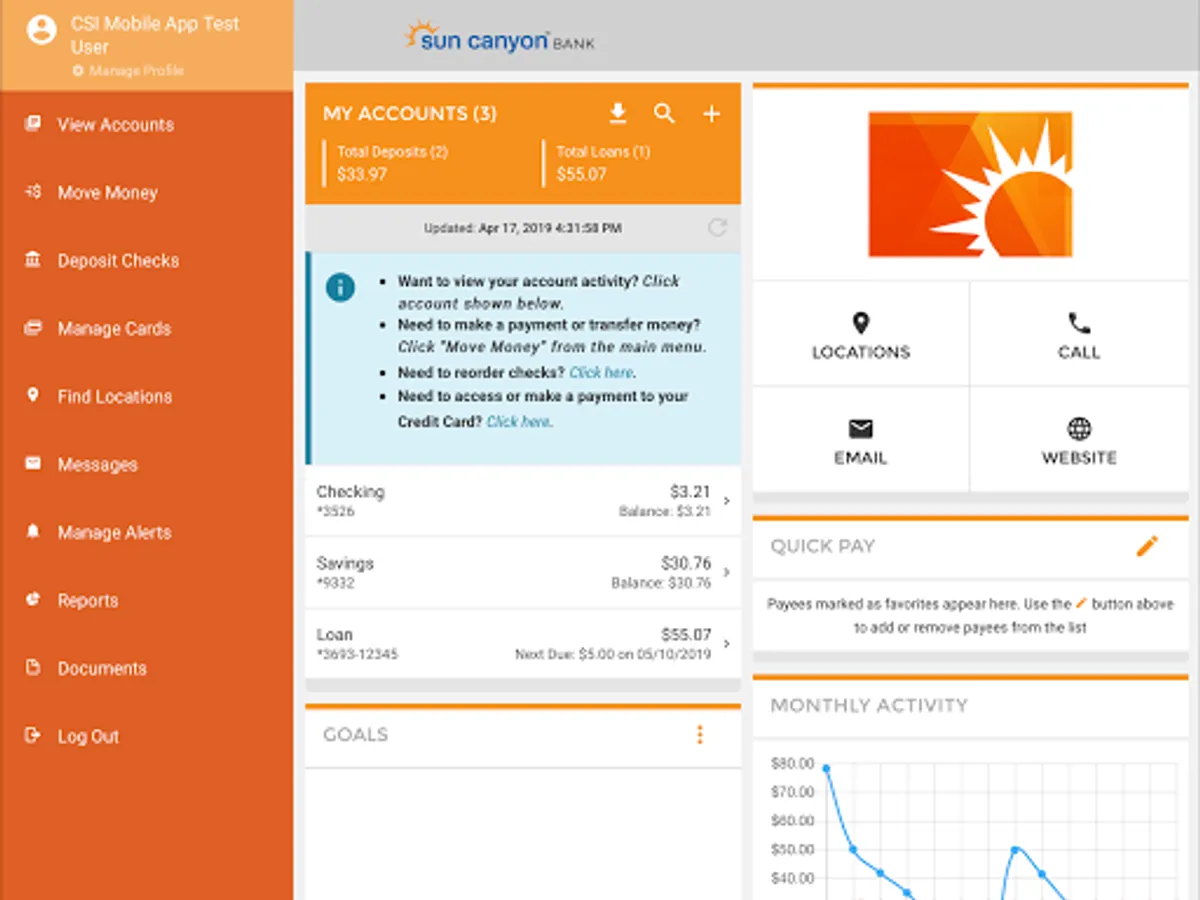The width and height of the screenshot is (1200, 900).
Task: Click the Documents file icon
Action: [33, 668]
